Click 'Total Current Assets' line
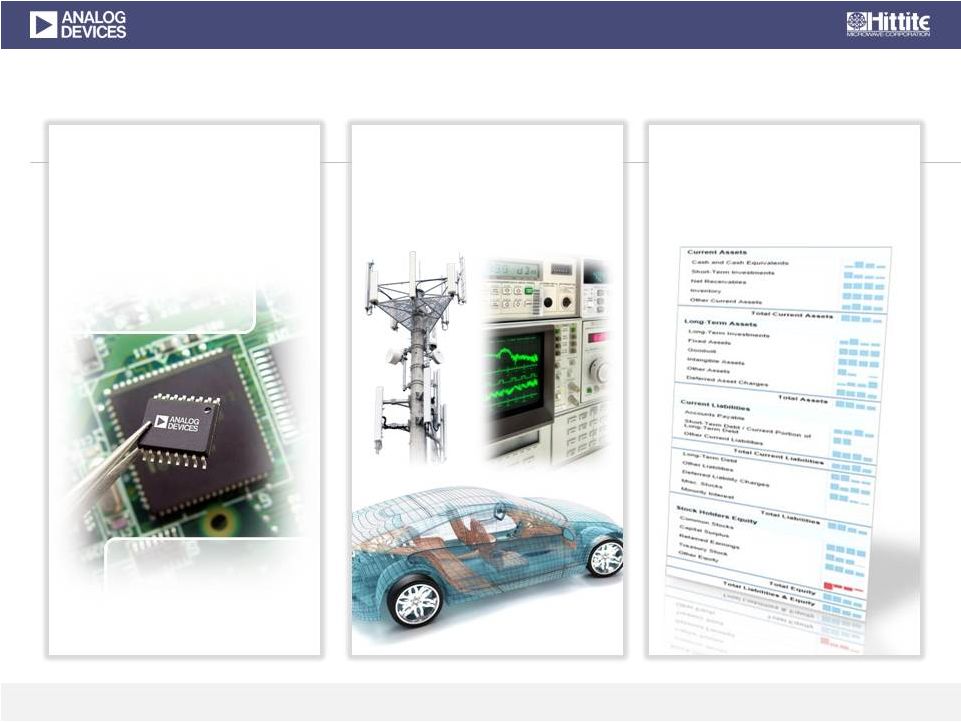Image resolution: width=961 pixels, height=722 pixels. coord(792,314)
